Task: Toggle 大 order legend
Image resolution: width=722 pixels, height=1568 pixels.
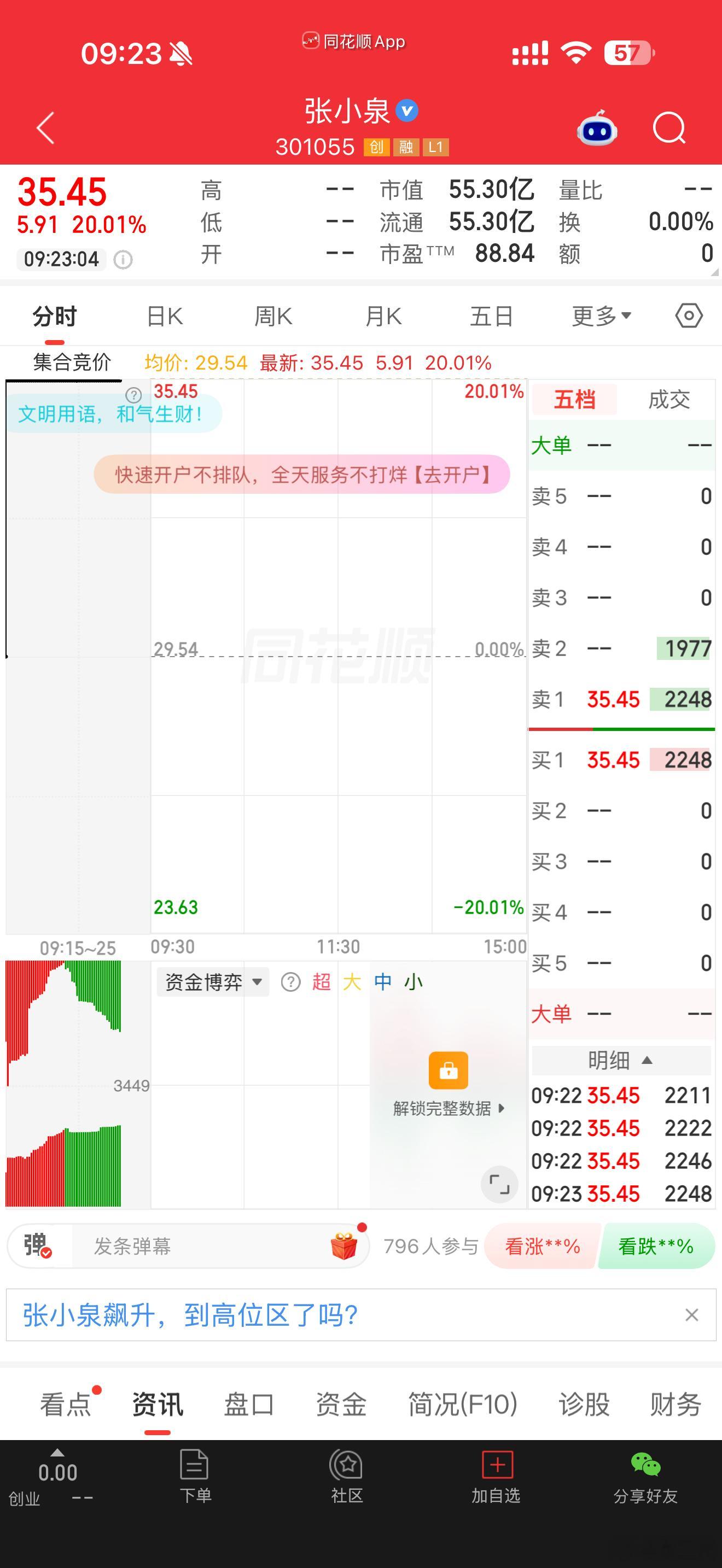Action: click(x=352, y=982)
